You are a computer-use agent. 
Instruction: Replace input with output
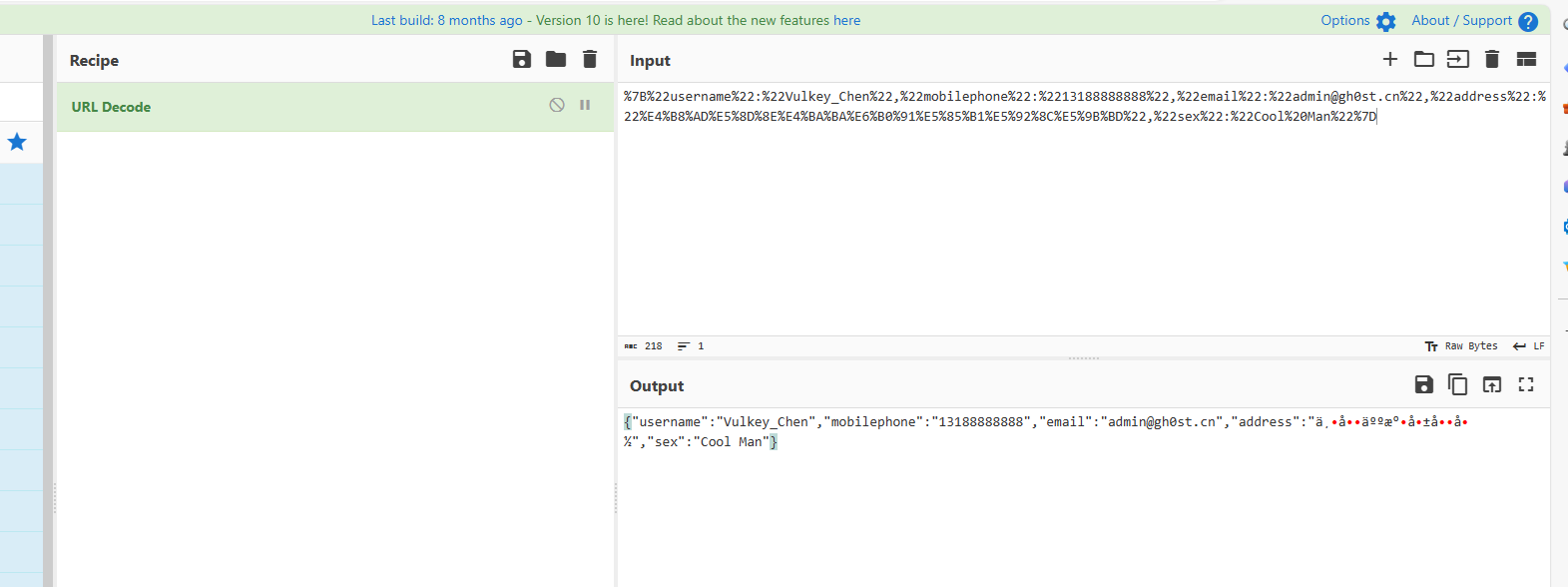pyautogui.click(x=1492, y=384)
